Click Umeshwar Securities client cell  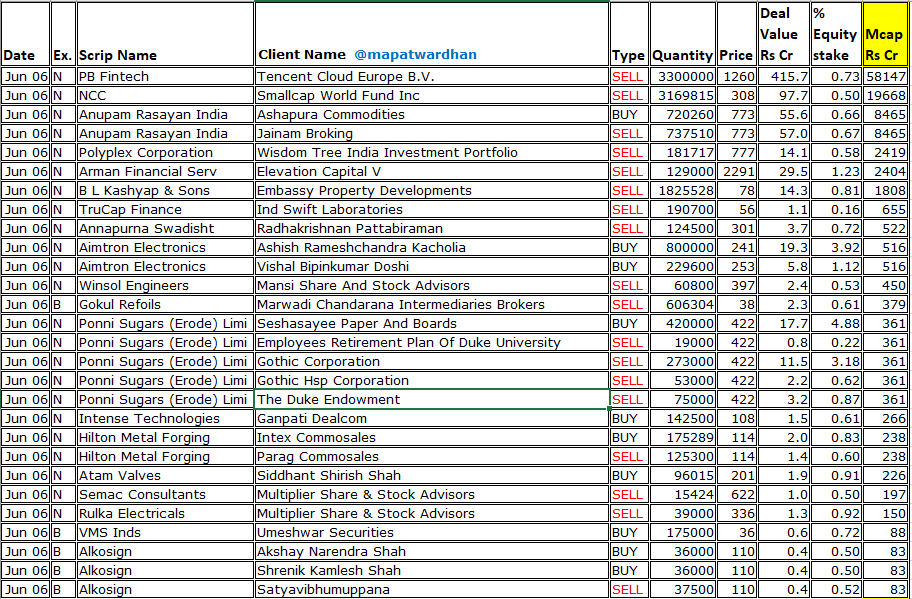(432, 533)
